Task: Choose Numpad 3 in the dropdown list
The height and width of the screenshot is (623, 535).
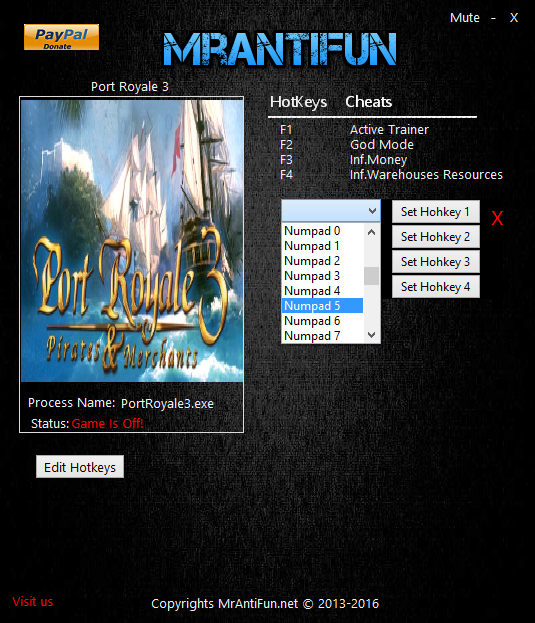Action: pyautogui.click(x=322, y=276)
